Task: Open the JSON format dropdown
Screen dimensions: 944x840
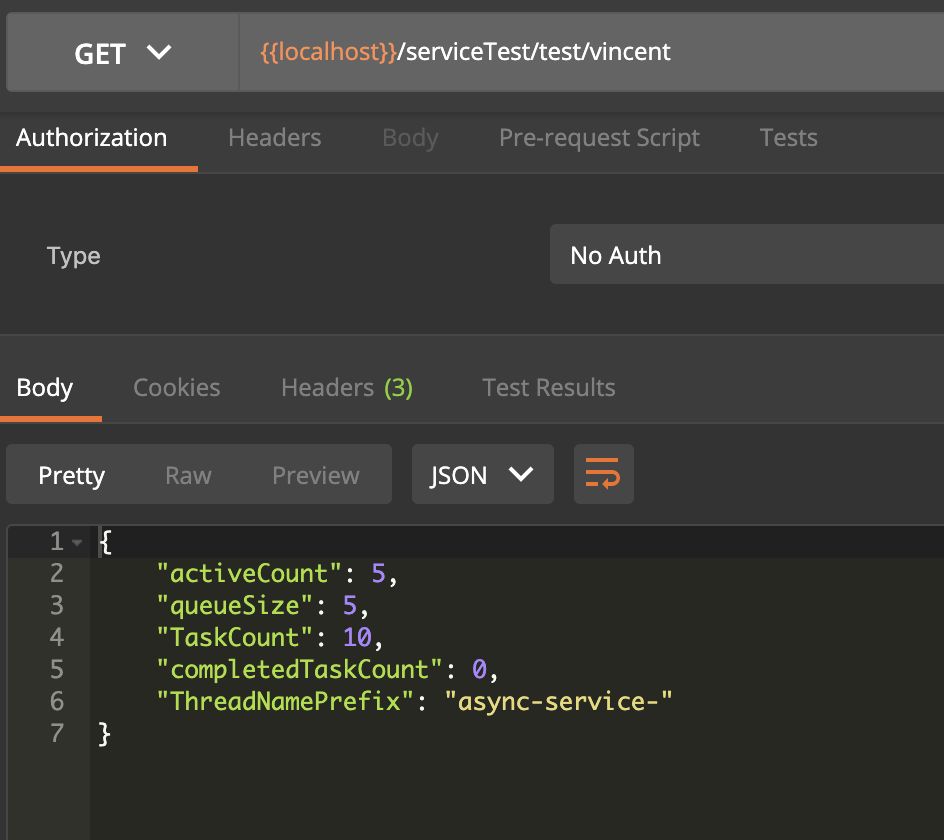Action: 483,474
